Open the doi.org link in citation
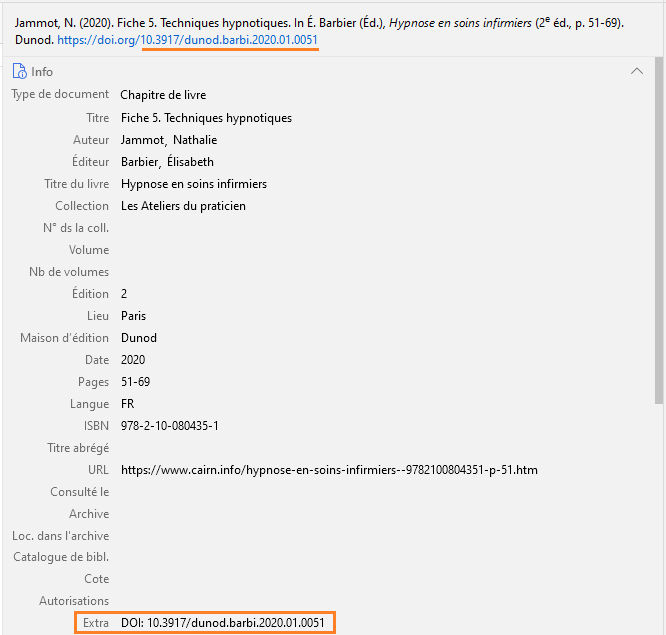The height and width of the screenshot is (635, 666). [x=187, y=40]
